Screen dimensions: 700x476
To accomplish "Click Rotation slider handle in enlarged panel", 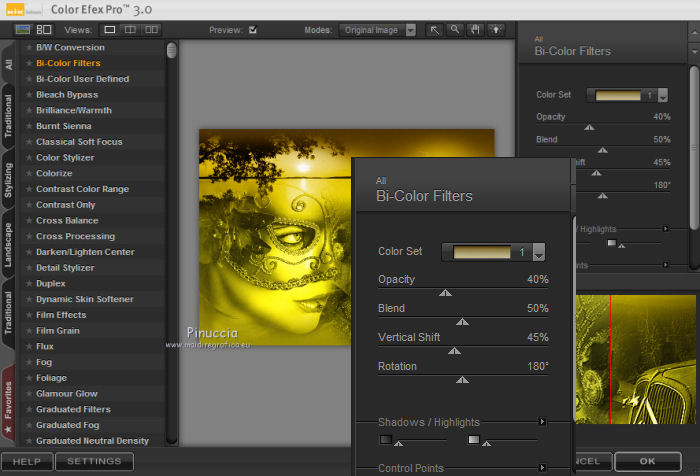I will [x=462, y=380].
